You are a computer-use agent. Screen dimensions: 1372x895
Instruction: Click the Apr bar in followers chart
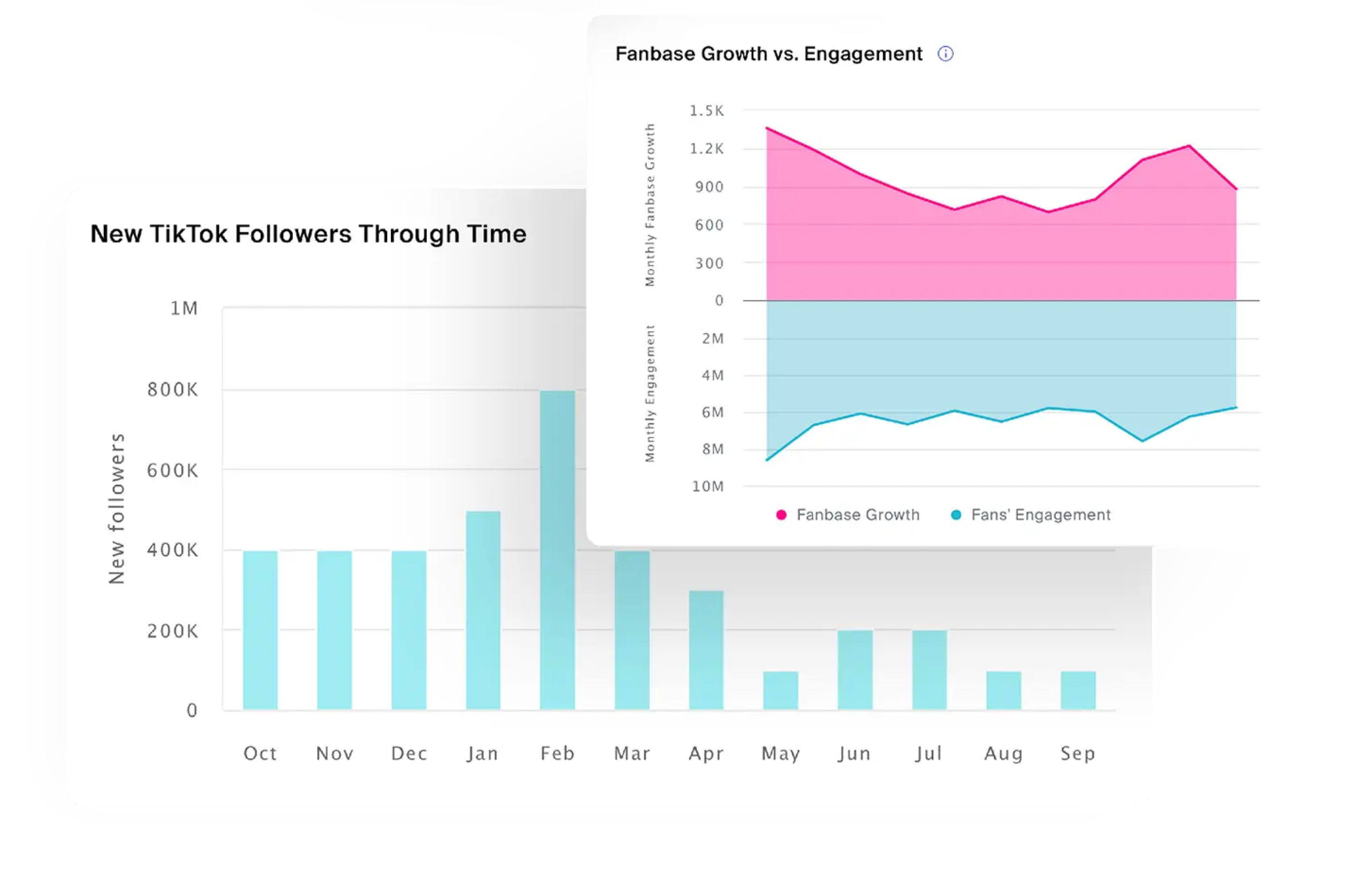706,650
